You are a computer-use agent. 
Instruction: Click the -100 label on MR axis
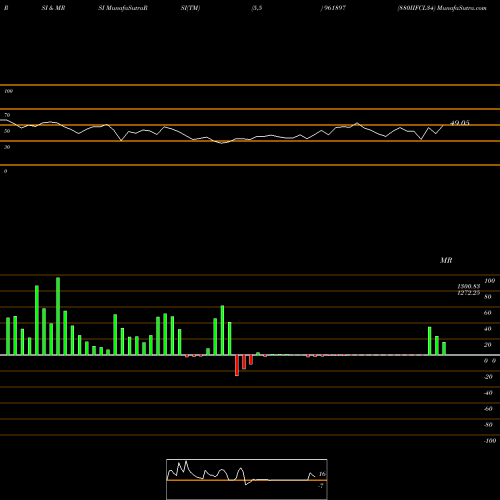[490, 441]
